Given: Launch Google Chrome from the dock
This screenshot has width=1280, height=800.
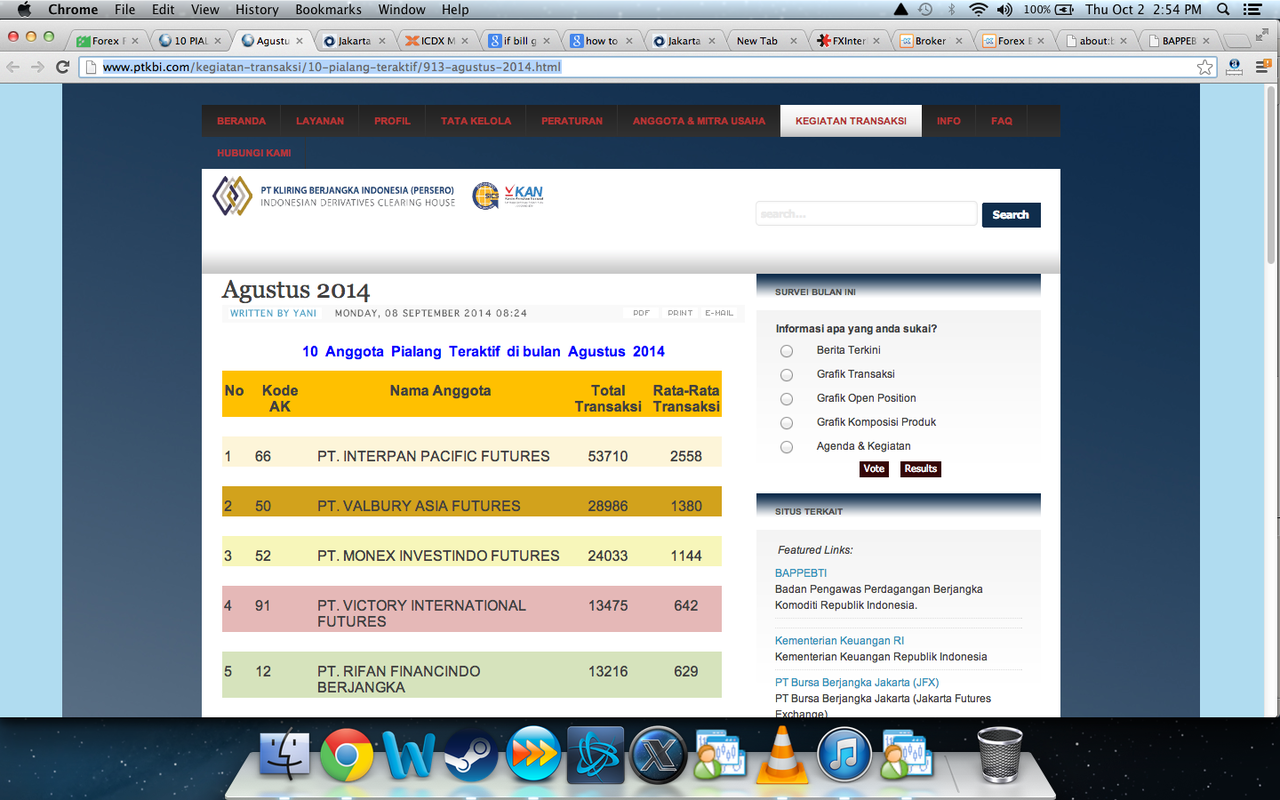Looking at the screenshot, I should pos(347,754).
